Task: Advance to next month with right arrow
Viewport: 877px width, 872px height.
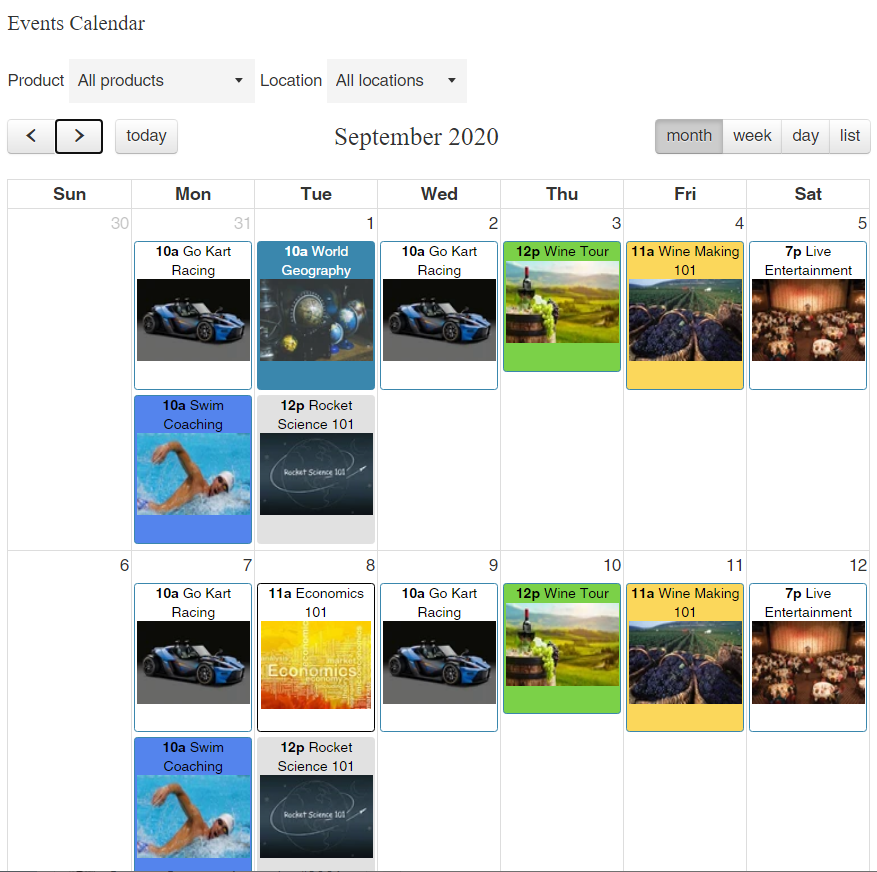Action: tap(79, 136)
